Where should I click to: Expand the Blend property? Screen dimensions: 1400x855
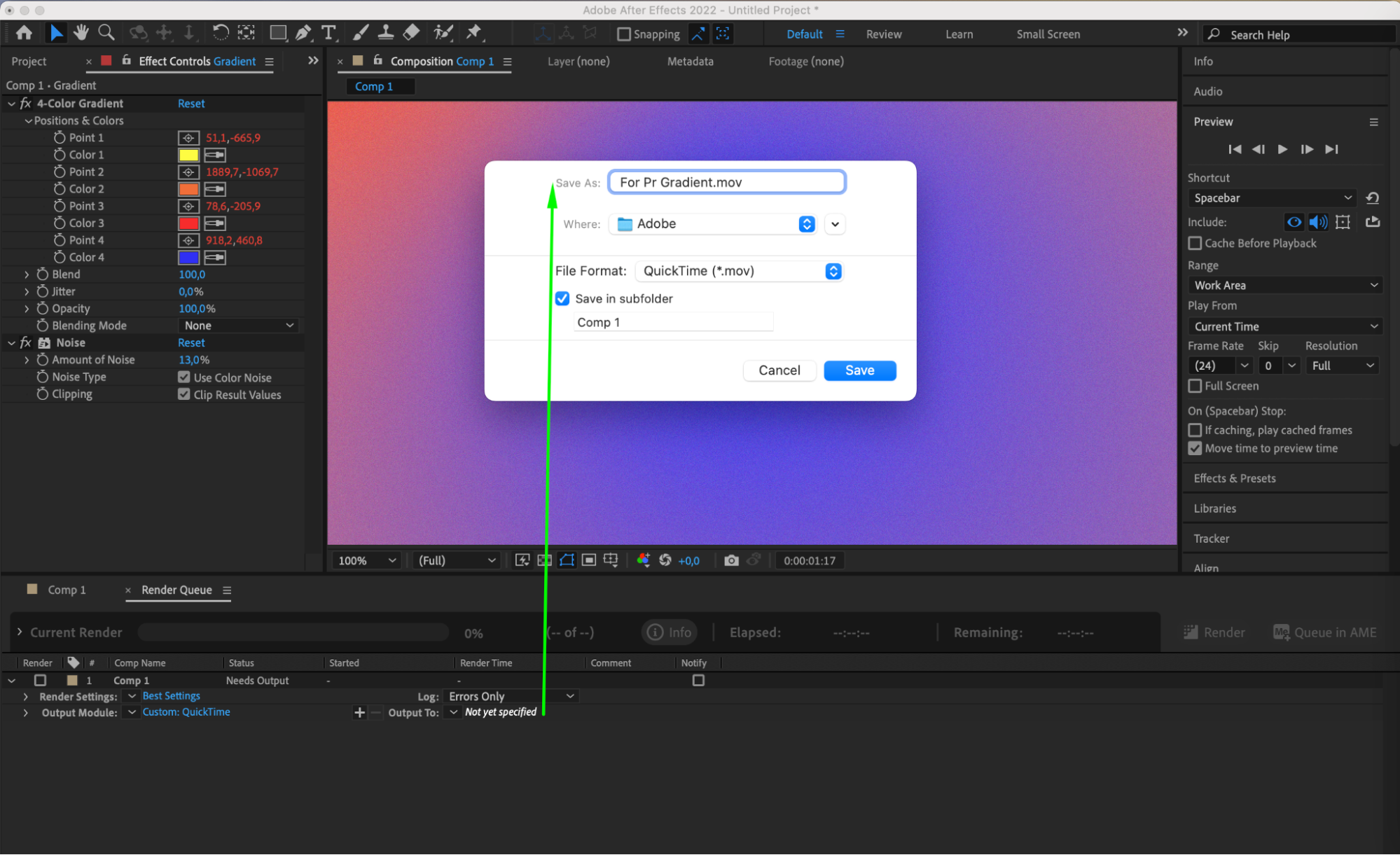pos(27,274)
